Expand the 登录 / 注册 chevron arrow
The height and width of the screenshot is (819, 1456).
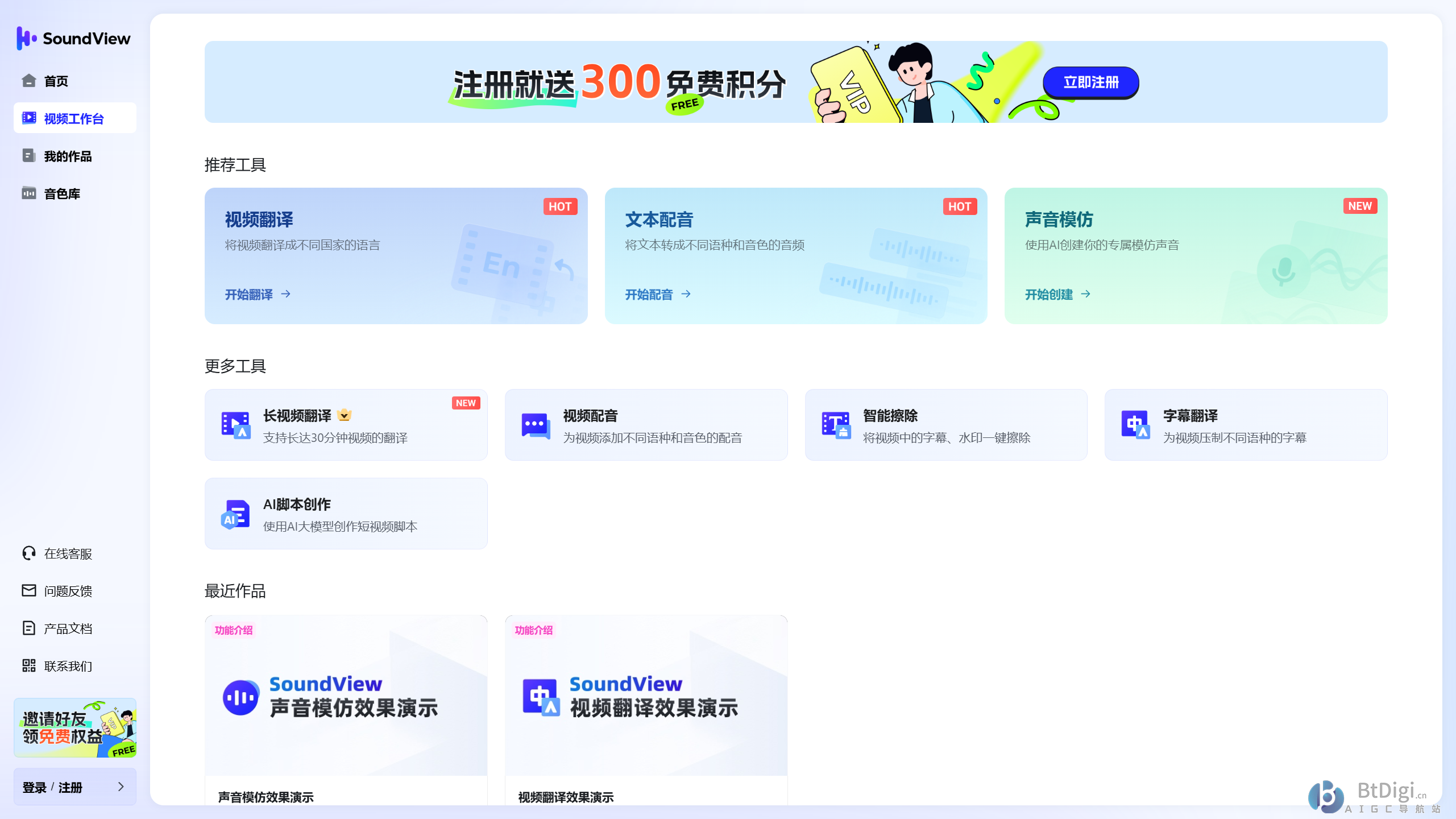click(x=121, y=787)
